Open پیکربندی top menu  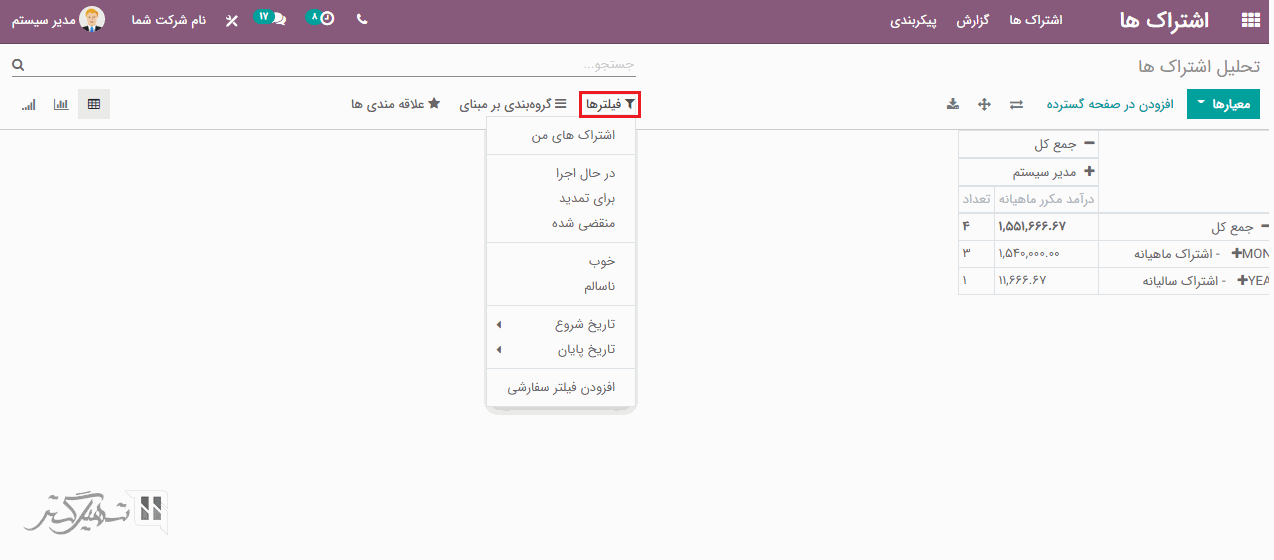click(x=914, y=20)
